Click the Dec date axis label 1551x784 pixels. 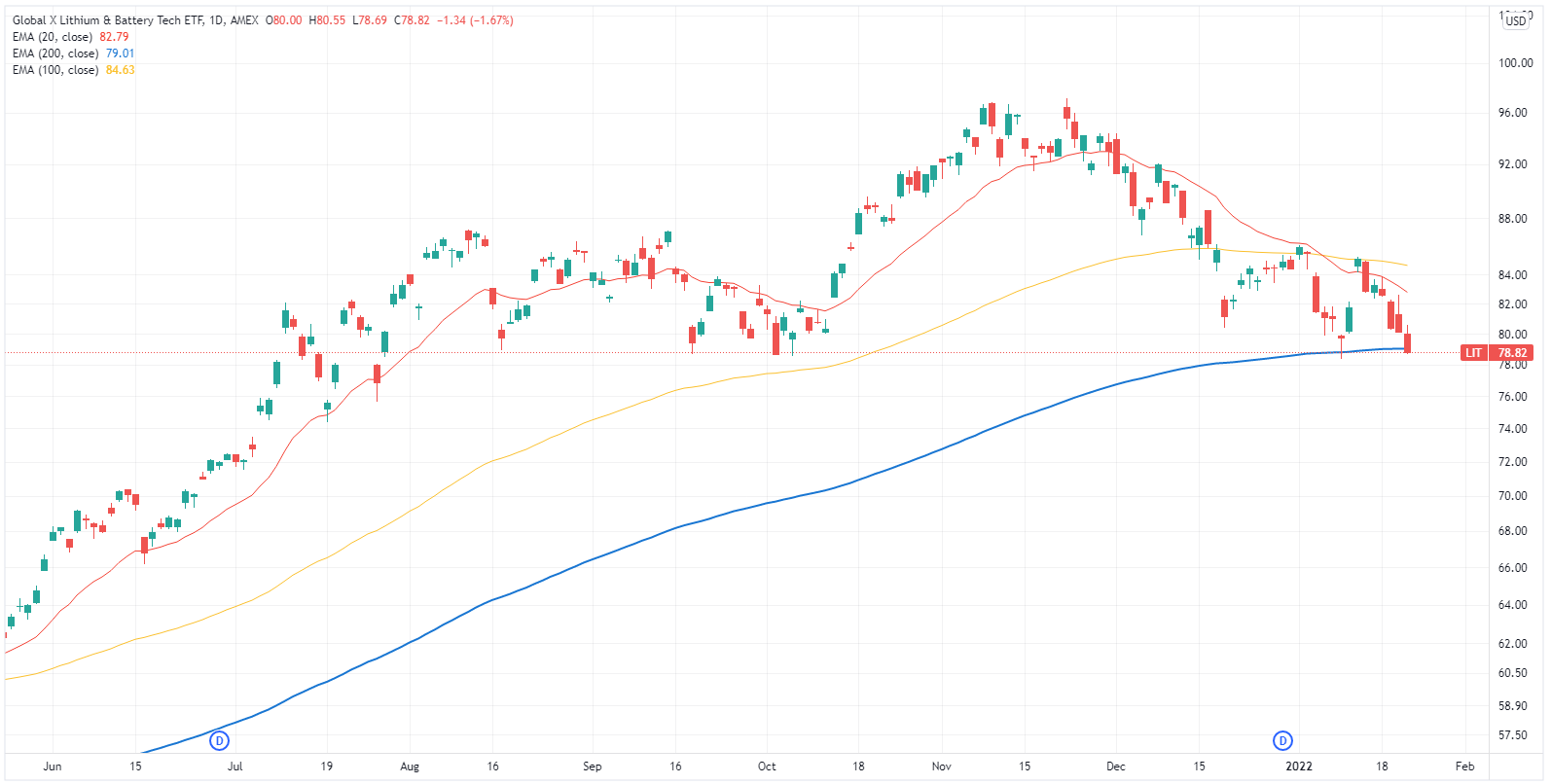click(x=1115, y=766)
